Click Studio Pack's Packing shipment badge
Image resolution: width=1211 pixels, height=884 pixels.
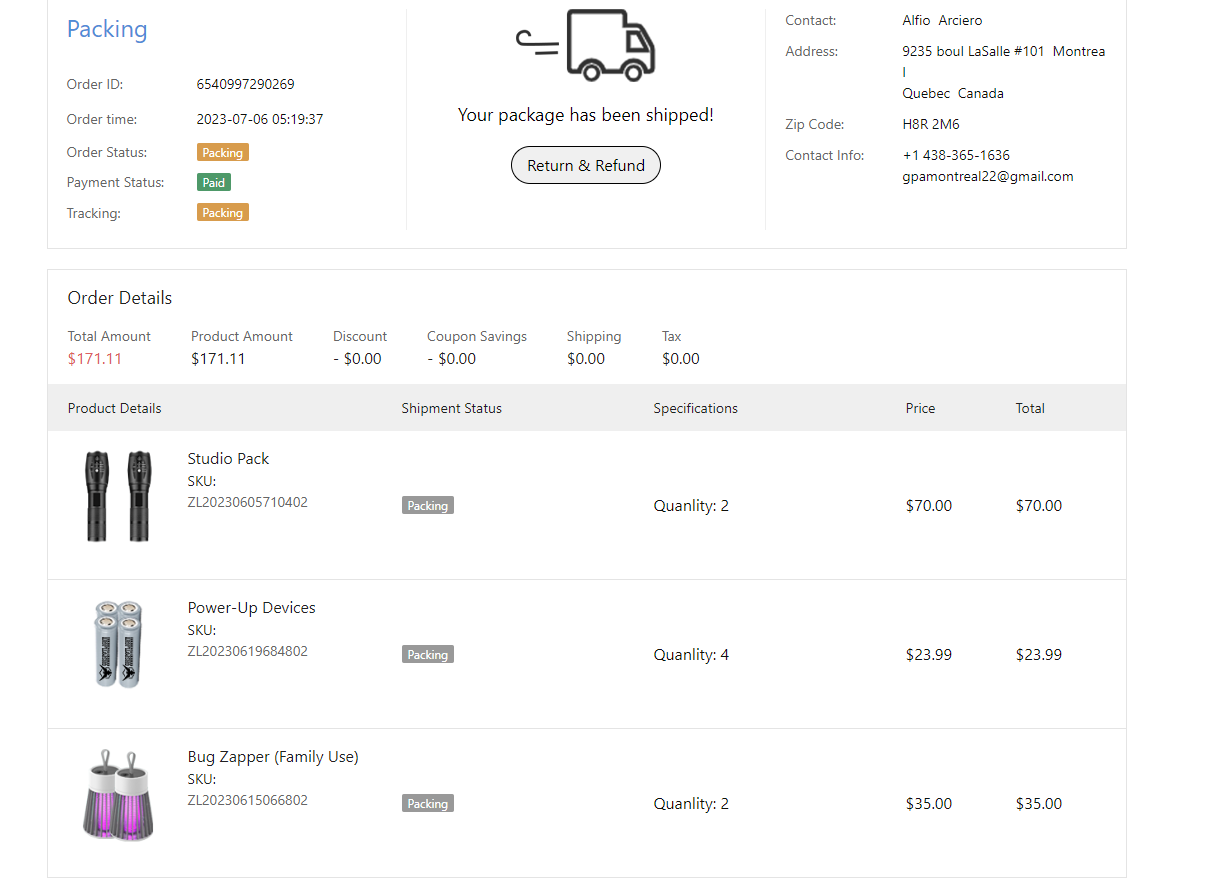pos(428,506)
